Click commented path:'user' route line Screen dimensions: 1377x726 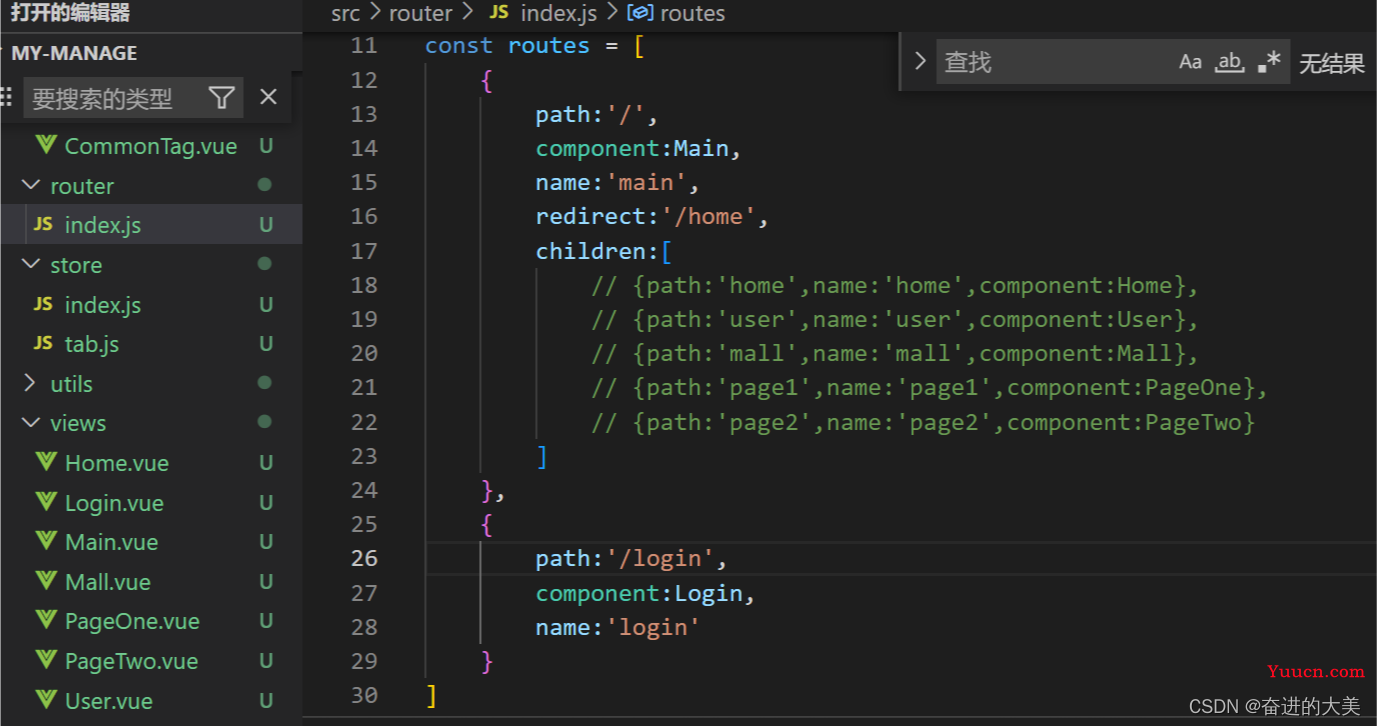[895, 320]
